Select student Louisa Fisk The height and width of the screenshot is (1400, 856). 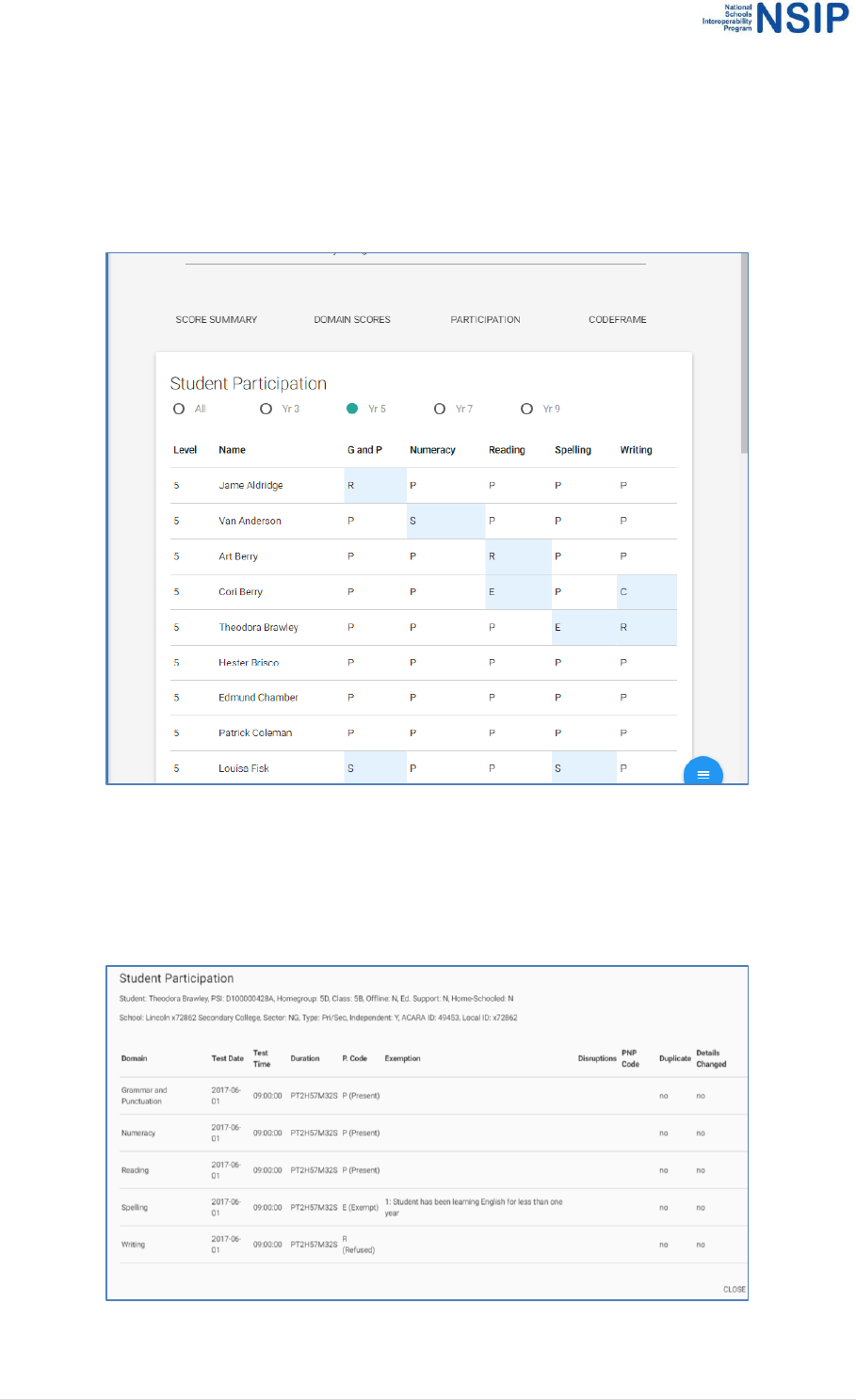pyautogui.click(x=244, y=768)
